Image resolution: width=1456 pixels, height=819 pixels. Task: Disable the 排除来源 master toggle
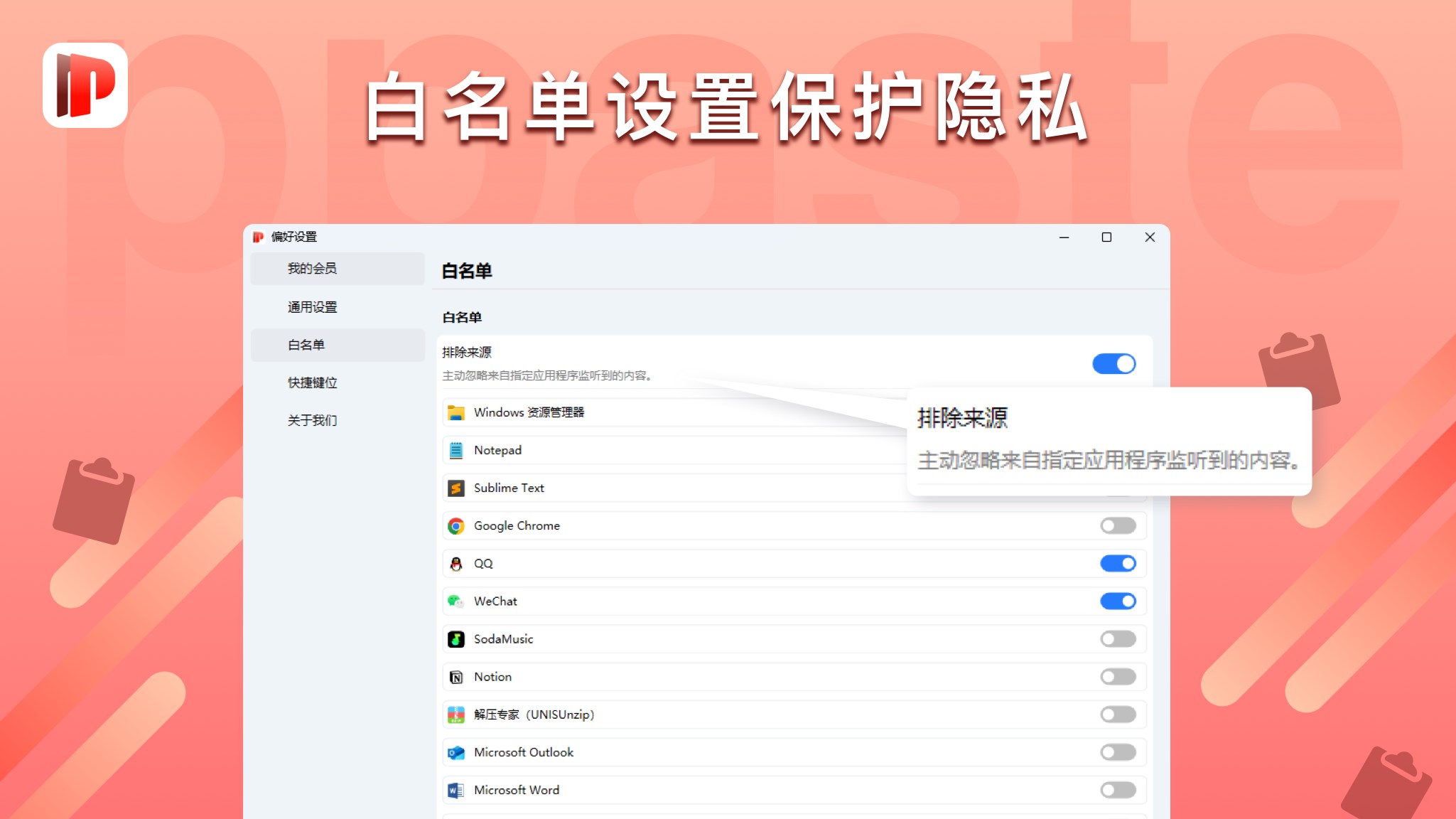(1114, 363)
